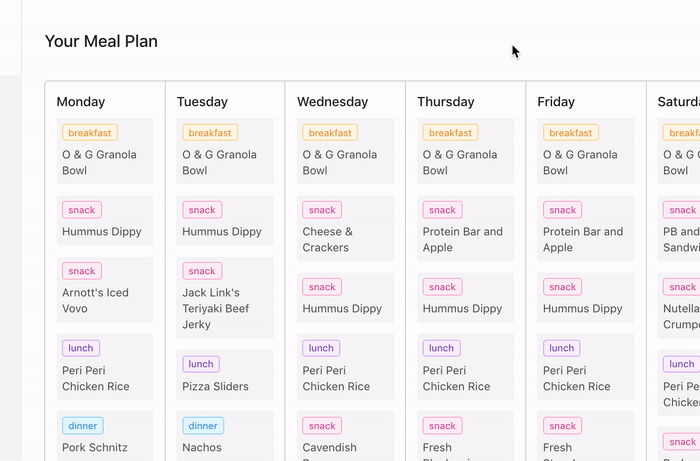The height and width of the screenshot is (461, 700).
Task: Click Tuesday's Nachos dinner card
Action: pyautogui.click(x=225, y=436)
